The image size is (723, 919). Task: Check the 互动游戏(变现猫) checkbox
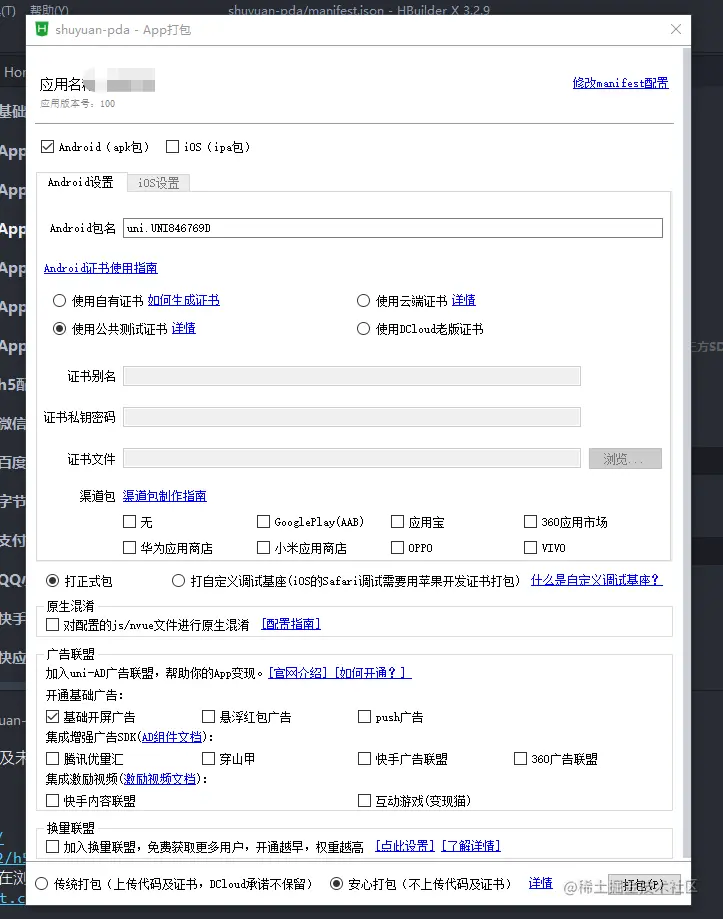click(364, 800)
